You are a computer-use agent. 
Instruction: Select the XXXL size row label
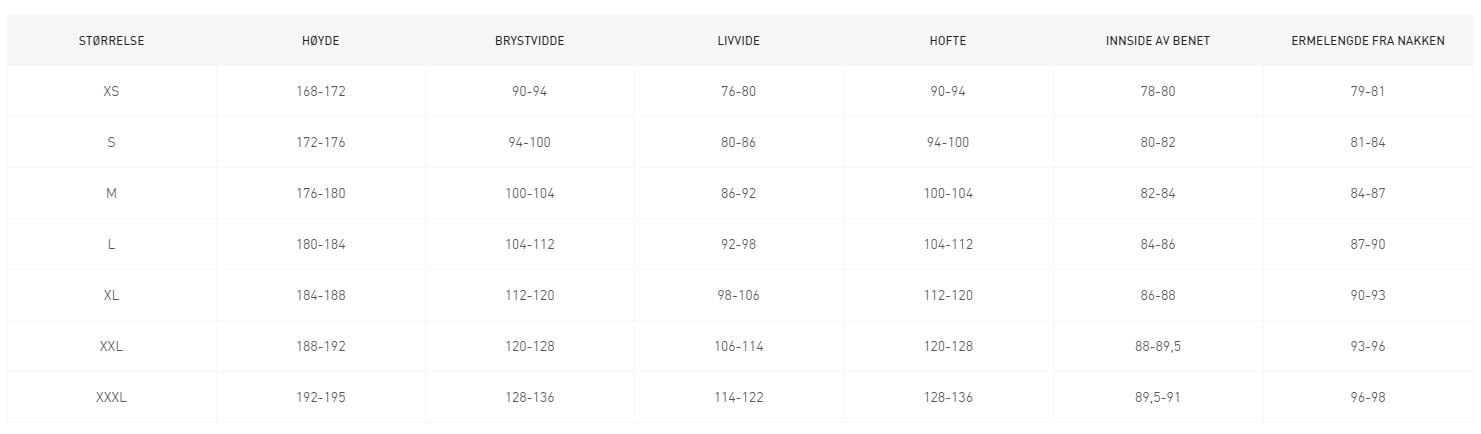coord(111,397)
